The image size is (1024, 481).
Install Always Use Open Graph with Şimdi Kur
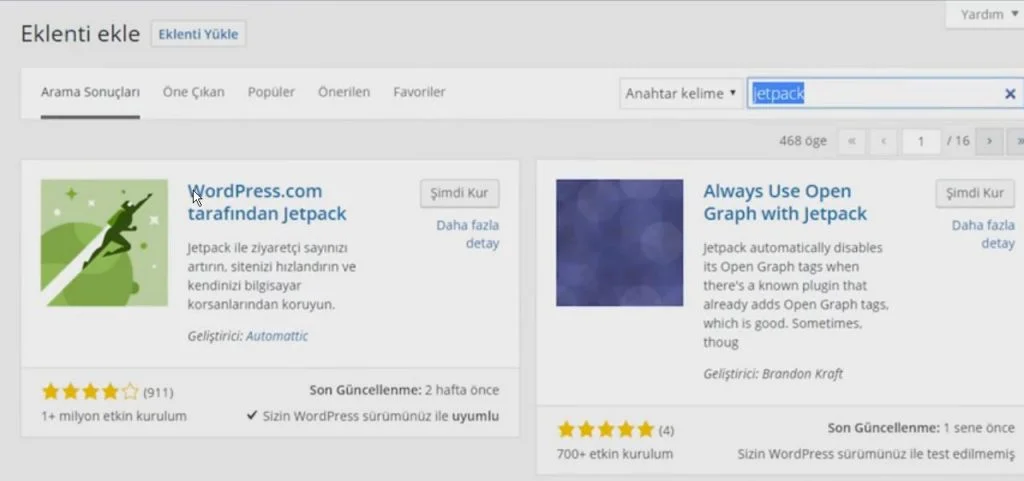[x=975, y=193]
